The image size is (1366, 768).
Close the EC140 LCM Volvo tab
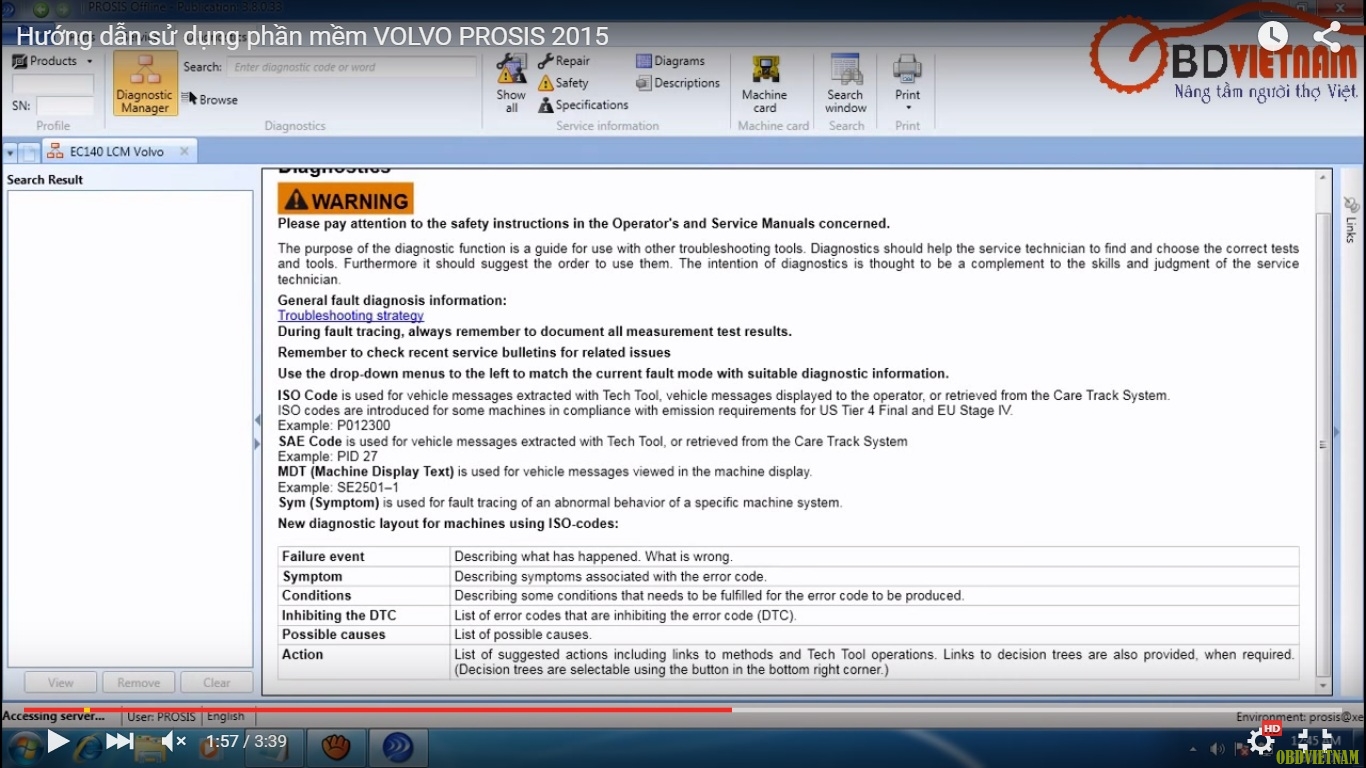[x=184, y=152]
